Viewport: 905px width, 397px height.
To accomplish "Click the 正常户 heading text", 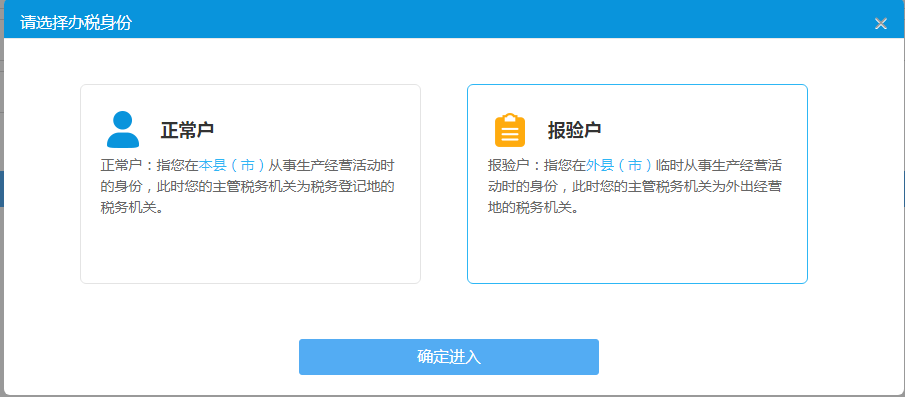I will tap(188, 130).
